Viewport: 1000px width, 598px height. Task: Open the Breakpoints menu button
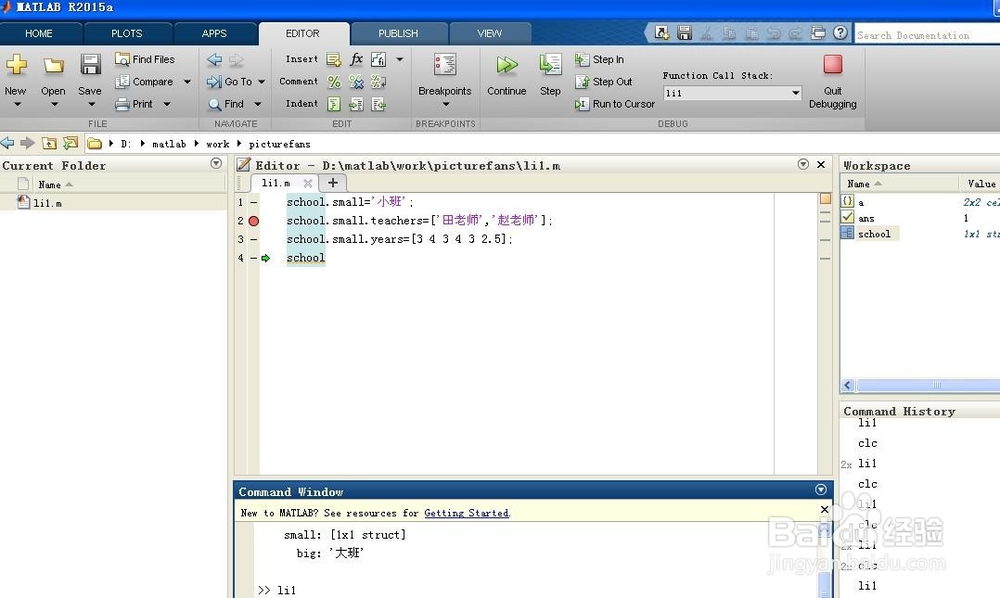445,80
